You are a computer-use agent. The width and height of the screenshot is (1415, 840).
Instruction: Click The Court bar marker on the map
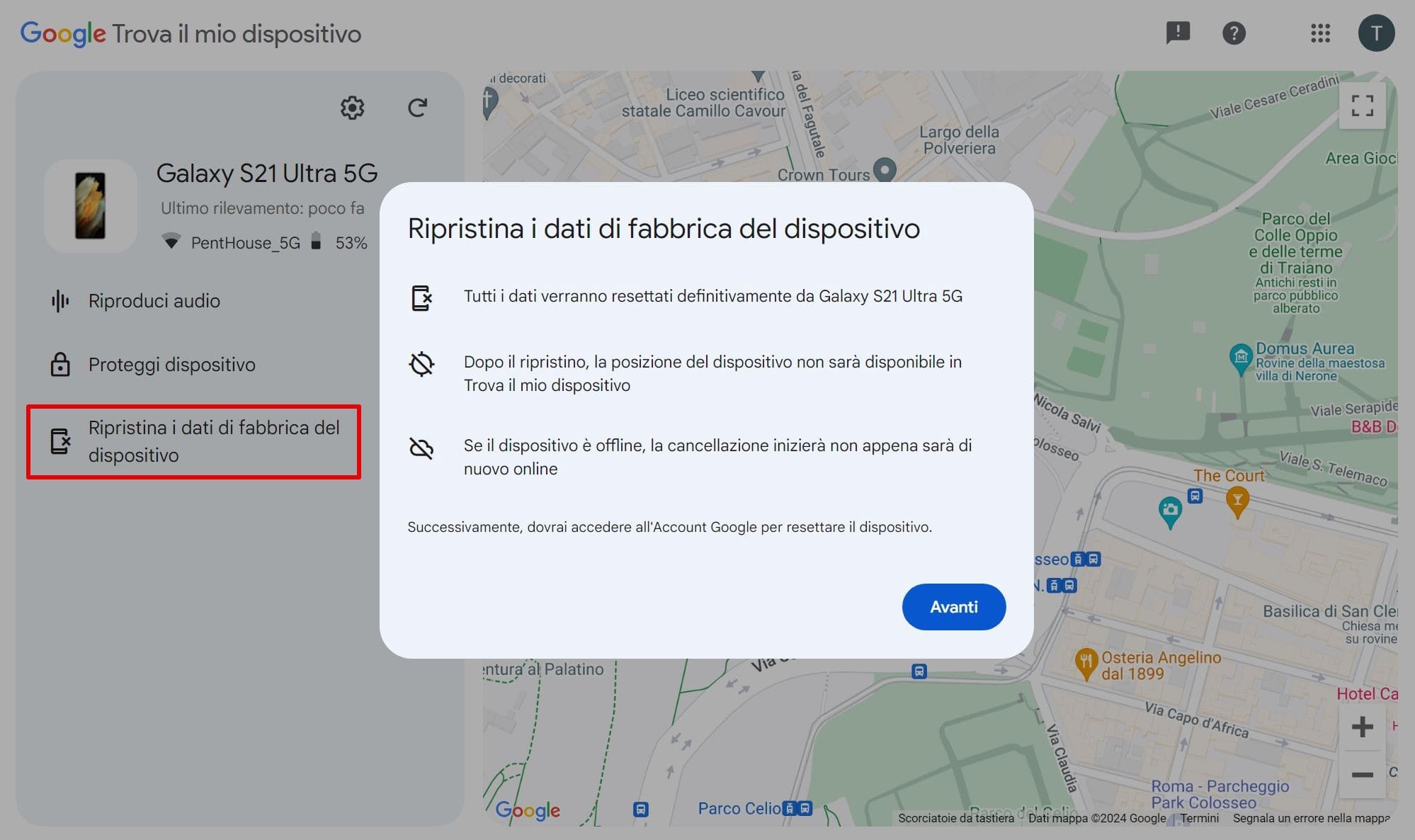1237,501
